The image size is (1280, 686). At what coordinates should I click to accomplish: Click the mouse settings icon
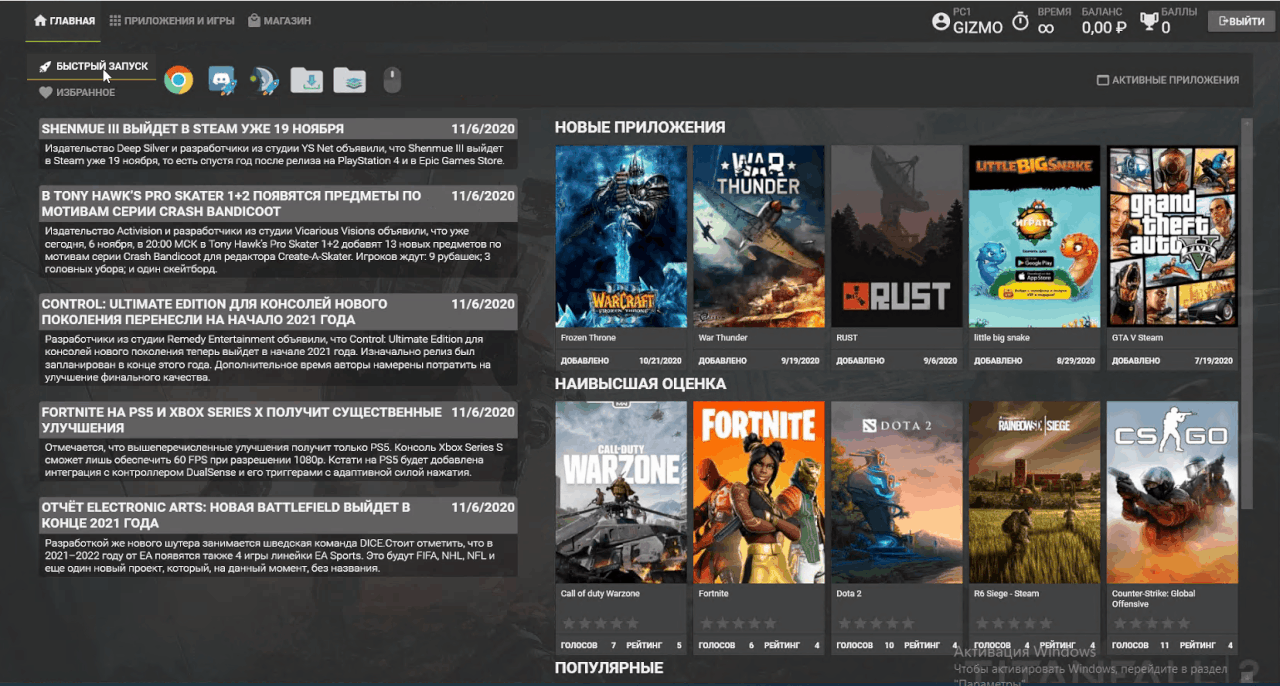392,80
